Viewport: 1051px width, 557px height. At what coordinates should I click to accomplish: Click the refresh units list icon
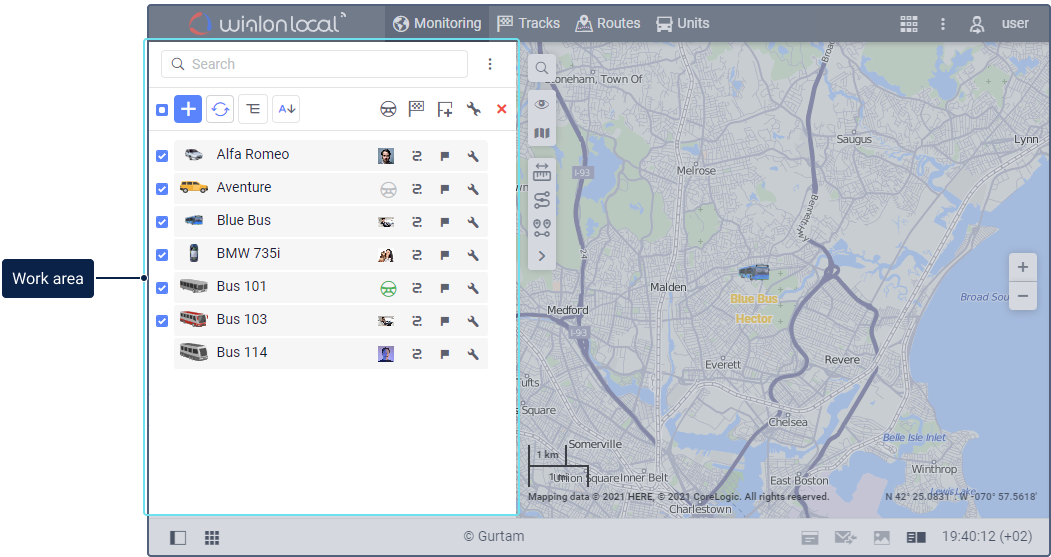(220, 109)
